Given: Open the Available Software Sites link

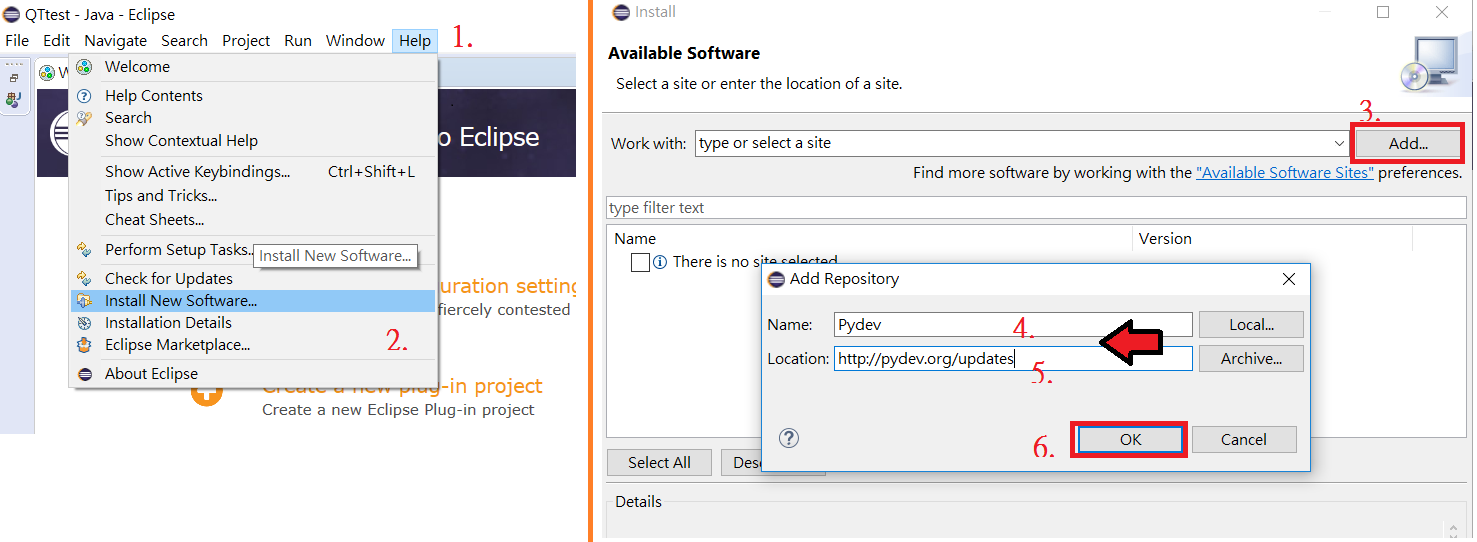Looking at the screenshot, I should 1285,173.
